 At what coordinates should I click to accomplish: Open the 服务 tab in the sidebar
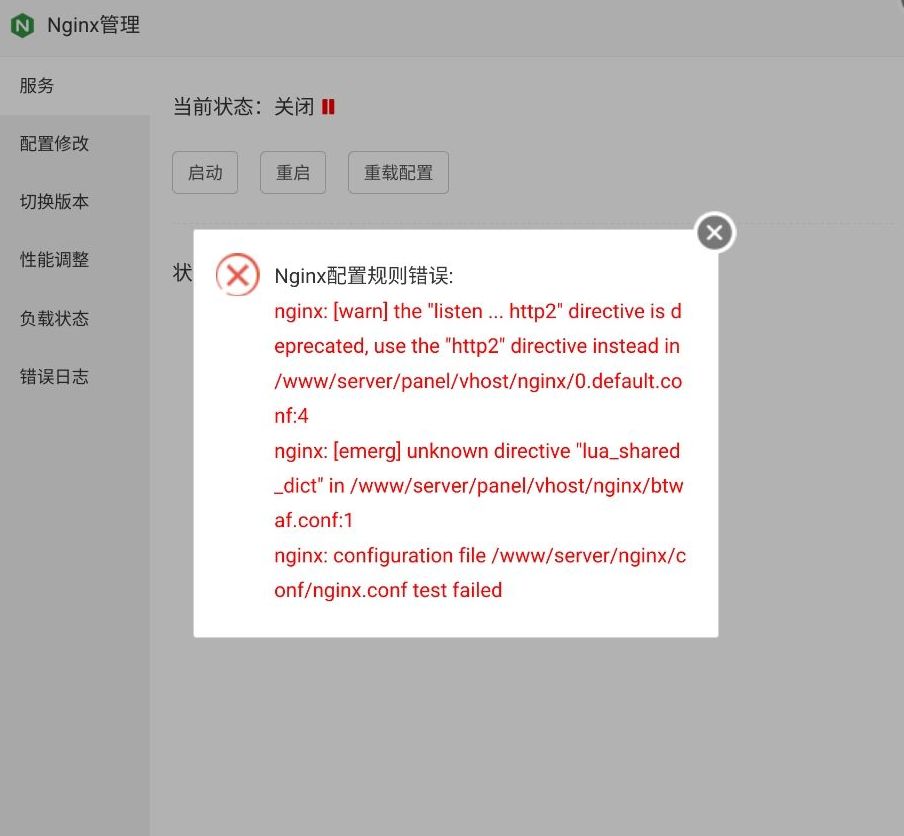75,85
